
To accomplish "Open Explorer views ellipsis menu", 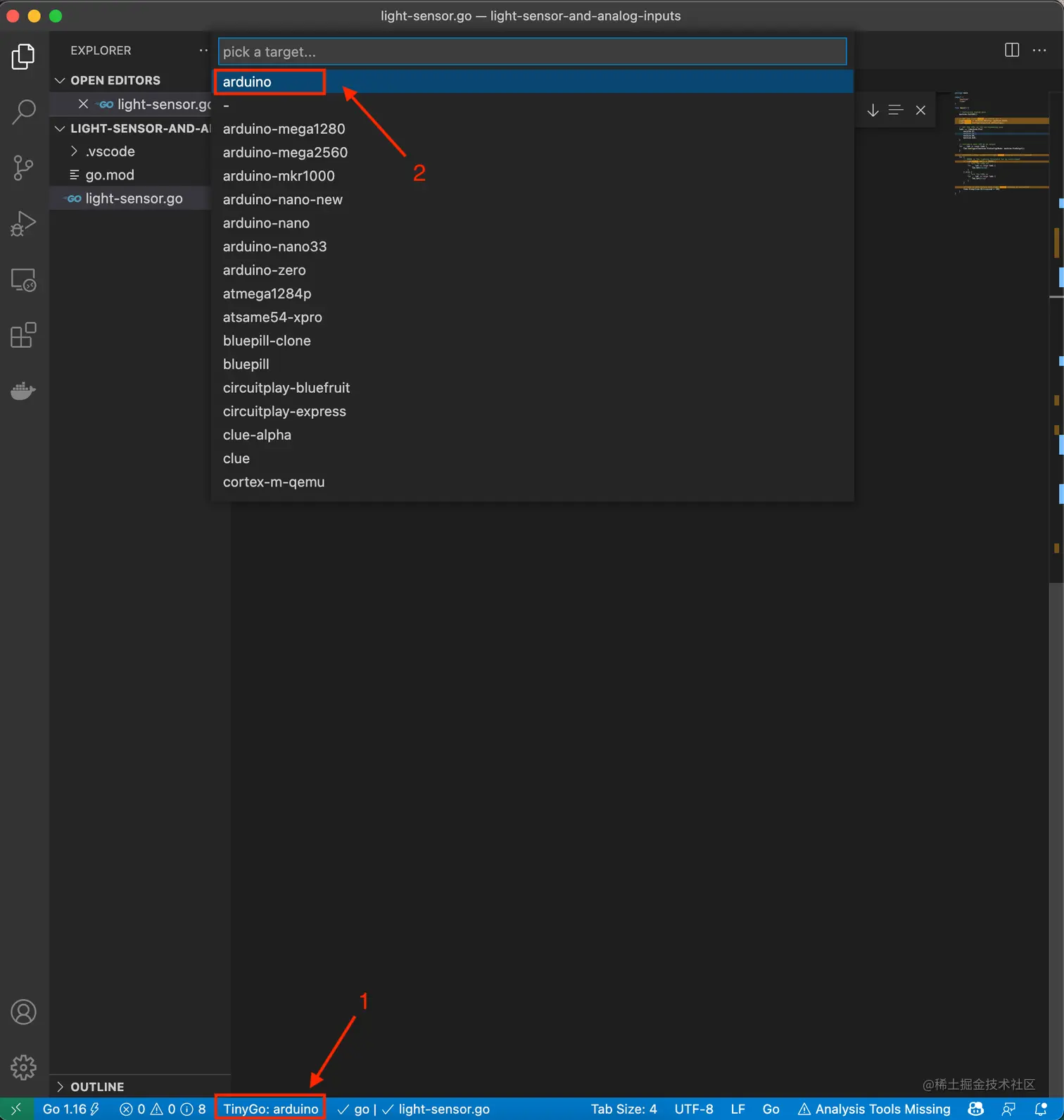I will (x=203, y=50).
